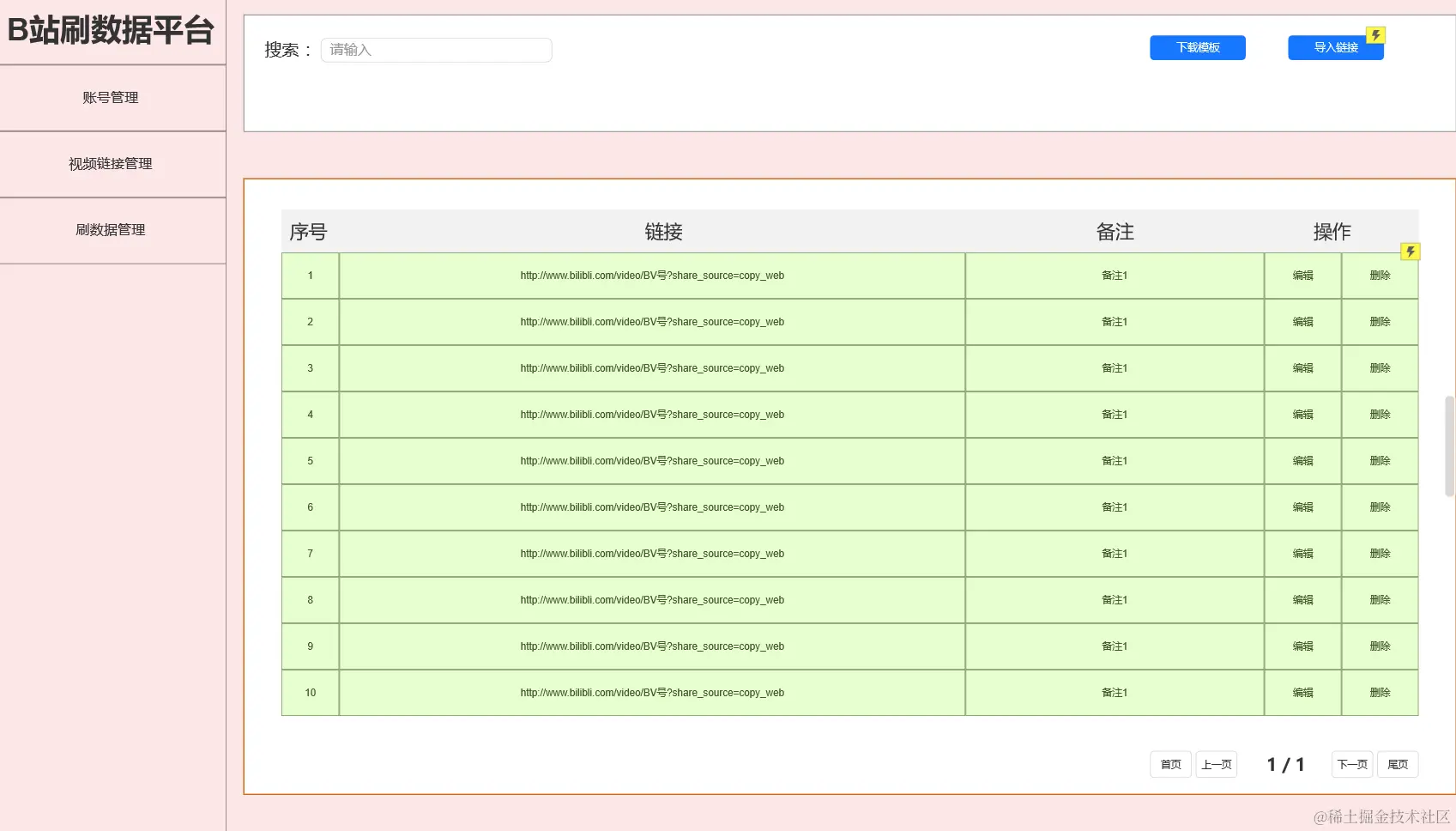Choose 编辑 for row 6
Screen dimensions: 1456x831
click(1302, 507)
